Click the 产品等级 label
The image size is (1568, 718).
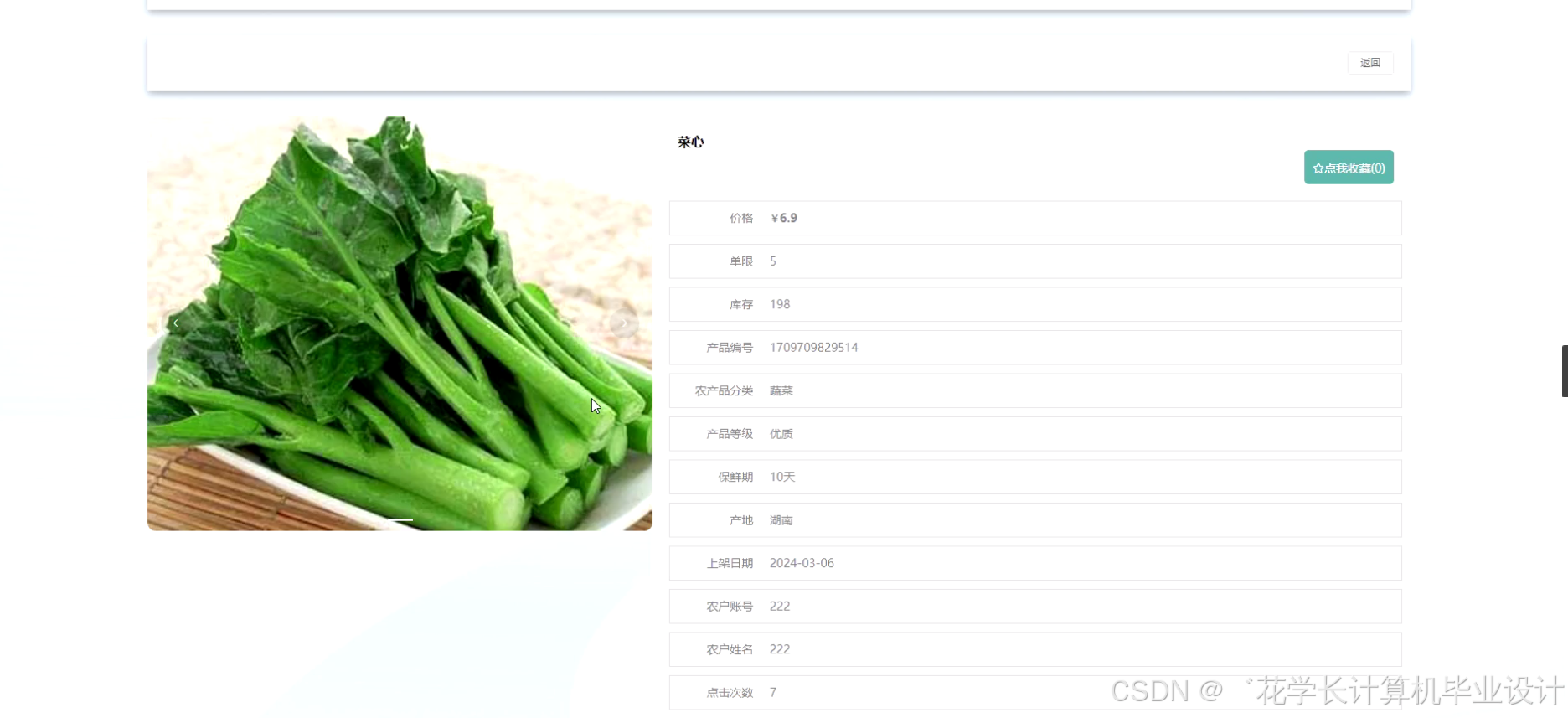[730, 434]
